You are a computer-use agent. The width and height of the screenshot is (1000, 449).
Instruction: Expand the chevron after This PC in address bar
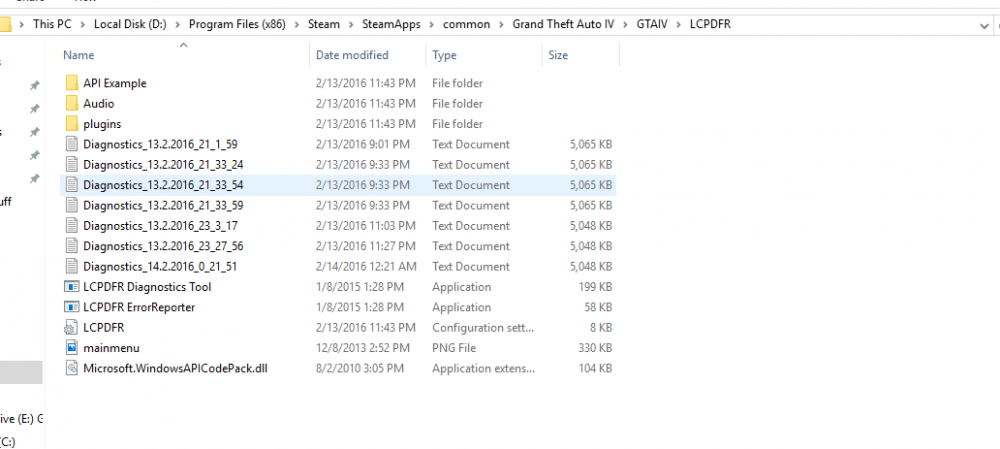84,22
